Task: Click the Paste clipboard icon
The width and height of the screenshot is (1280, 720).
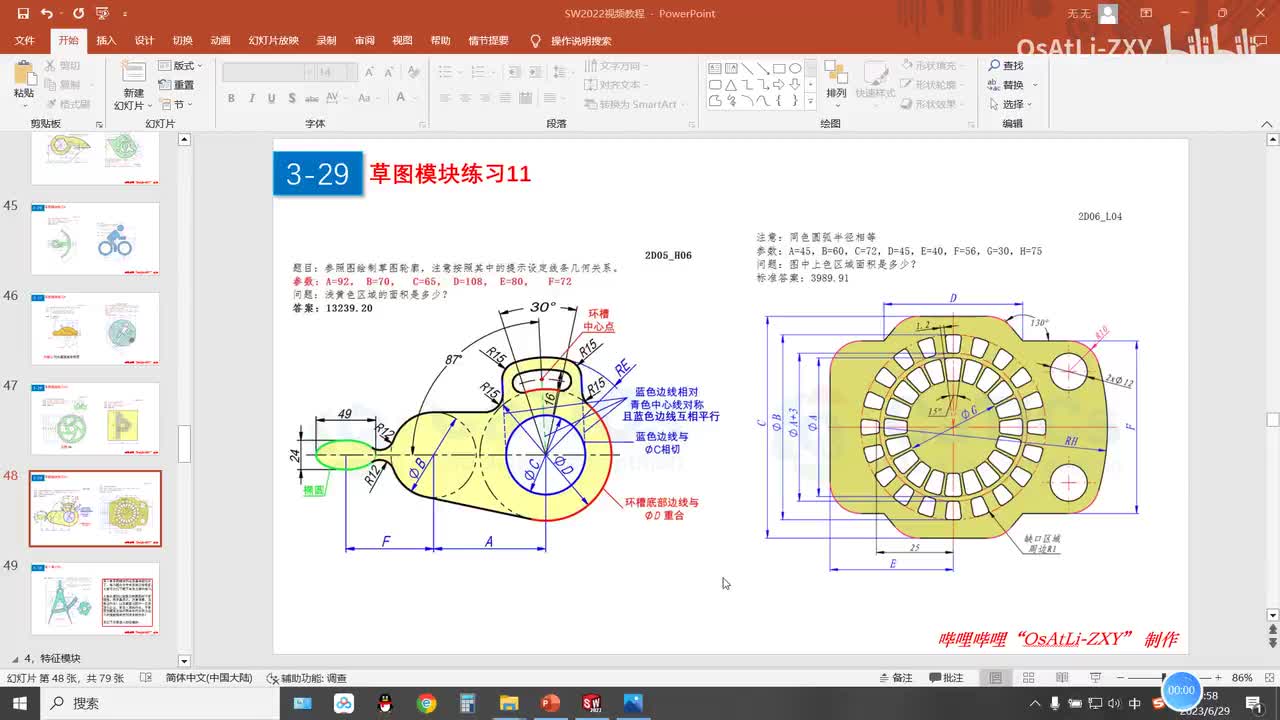Action: coord(23,74)
